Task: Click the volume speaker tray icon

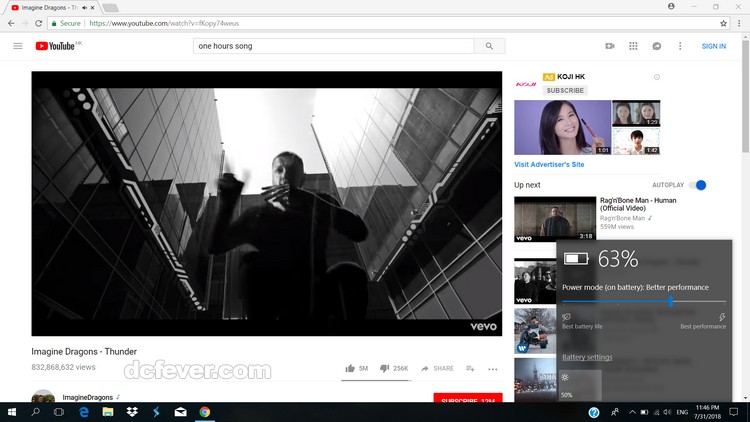Action: click(668, 412)
